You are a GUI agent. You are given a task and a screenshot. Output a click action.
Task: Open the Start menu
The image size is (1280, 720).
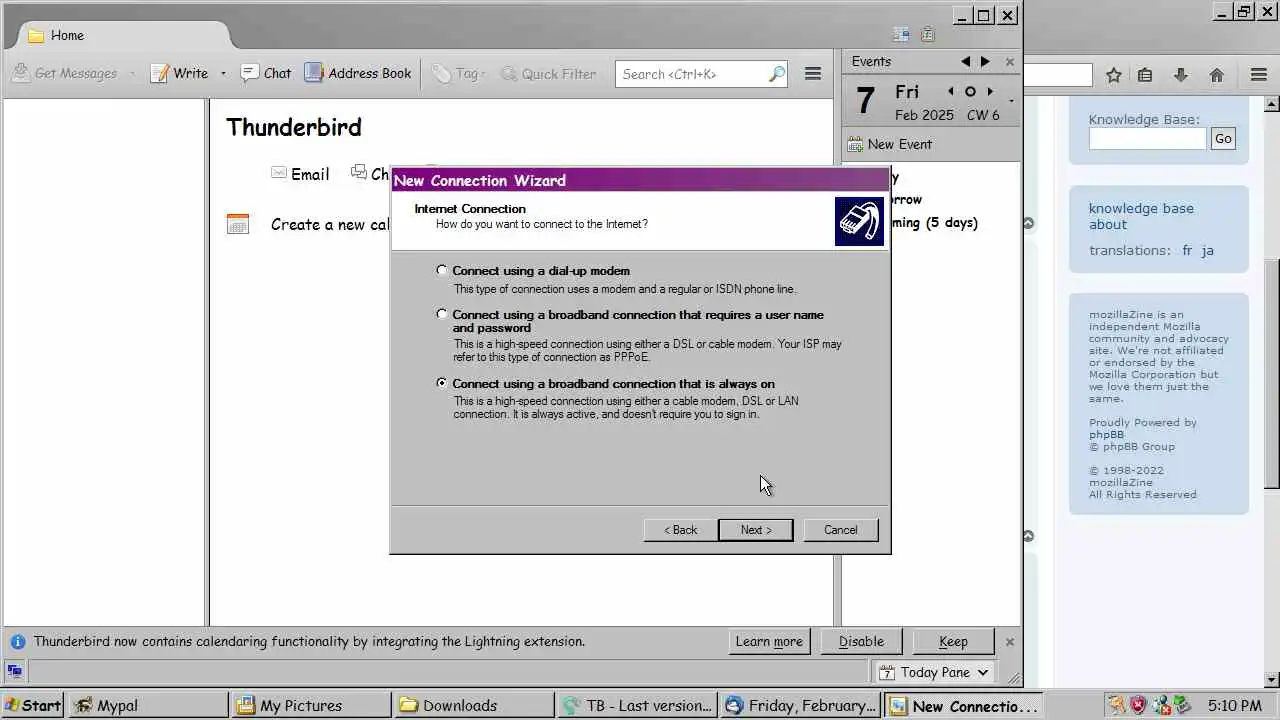pos(33,705)
